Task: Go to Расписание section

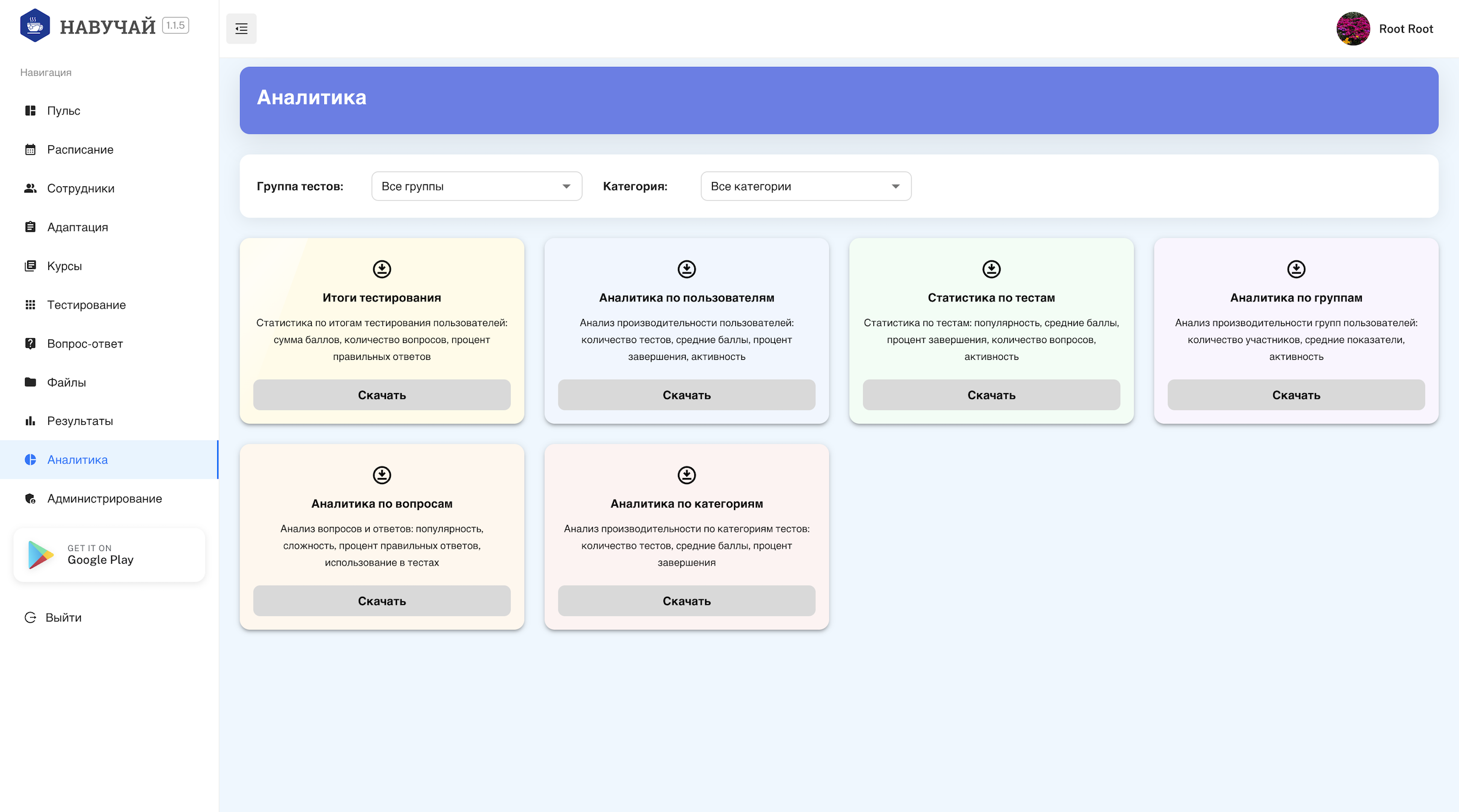Action: (109, 149)
